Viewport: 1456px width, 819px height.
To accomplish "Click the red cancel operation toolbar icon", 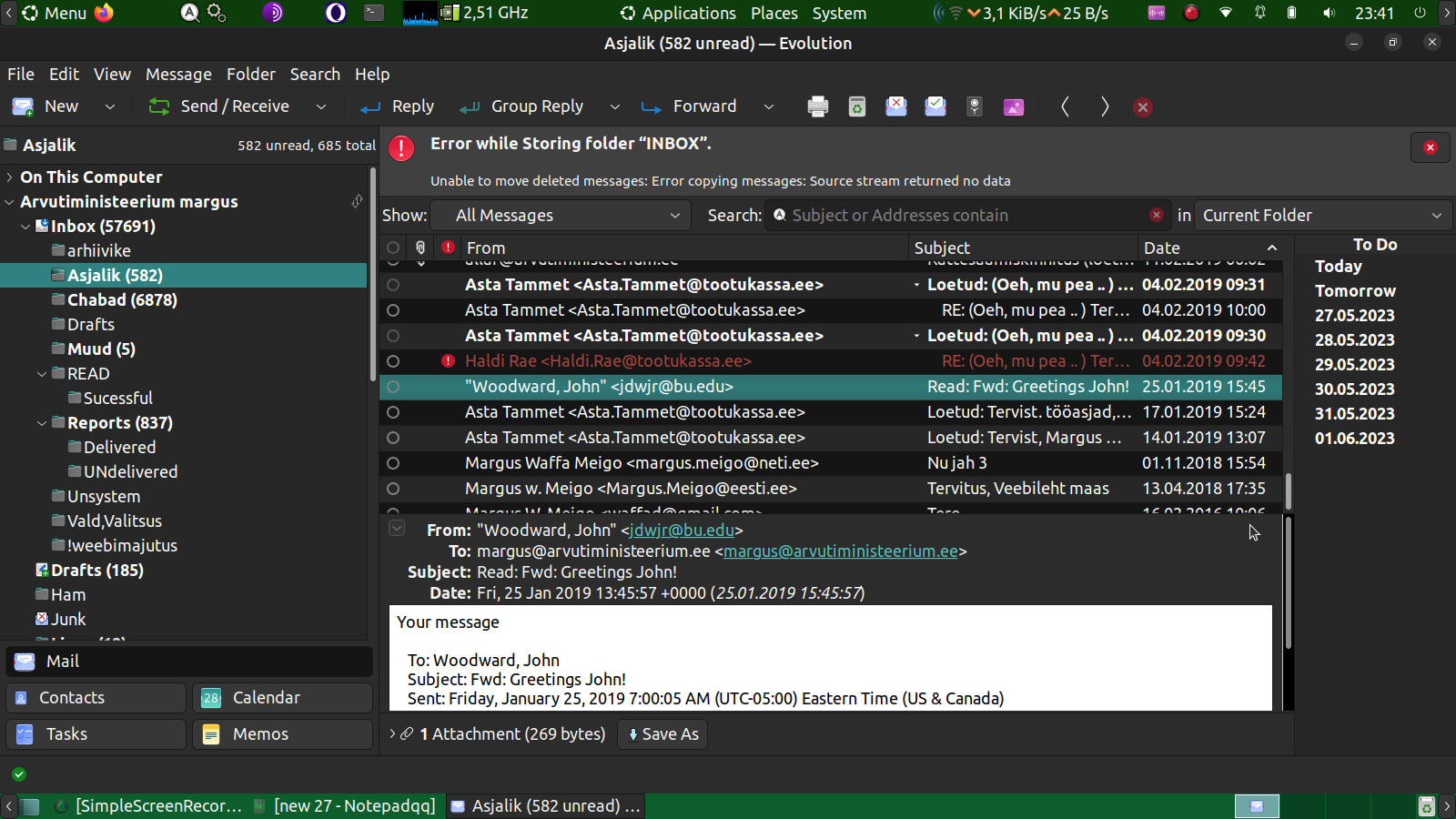I will click(x=1143, y=106).
